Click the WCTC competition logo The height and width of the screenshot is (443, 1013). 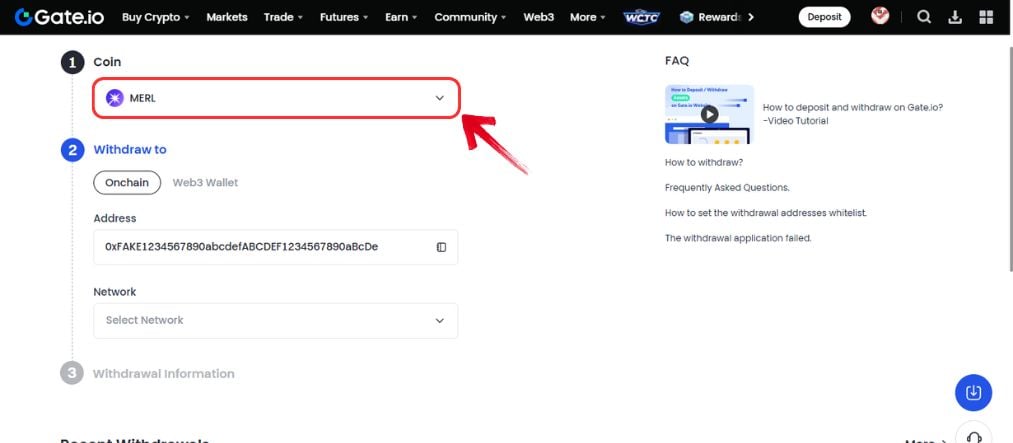(642, 17)
